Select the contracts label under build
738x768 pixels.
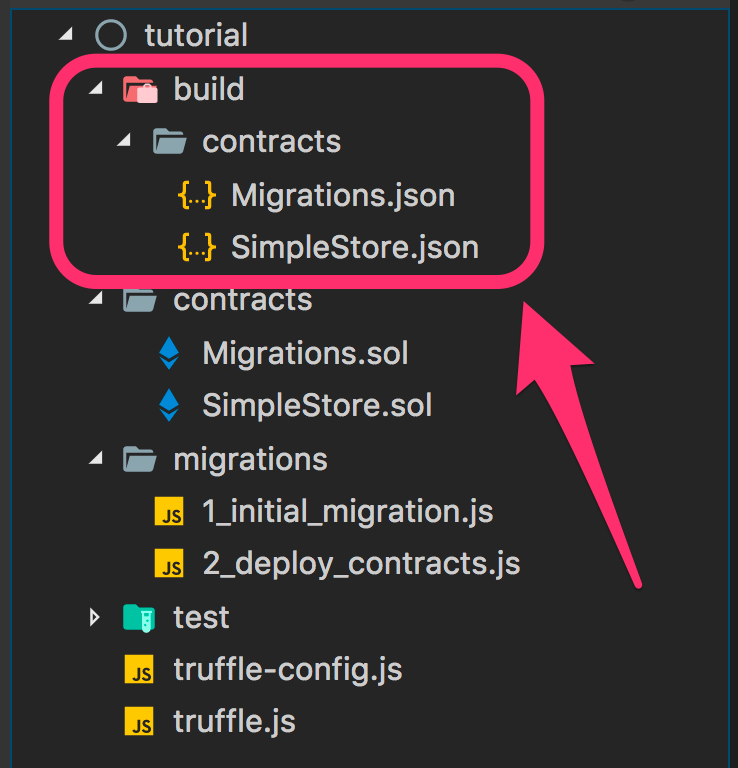pyautogui.click(x=271, y=142)
